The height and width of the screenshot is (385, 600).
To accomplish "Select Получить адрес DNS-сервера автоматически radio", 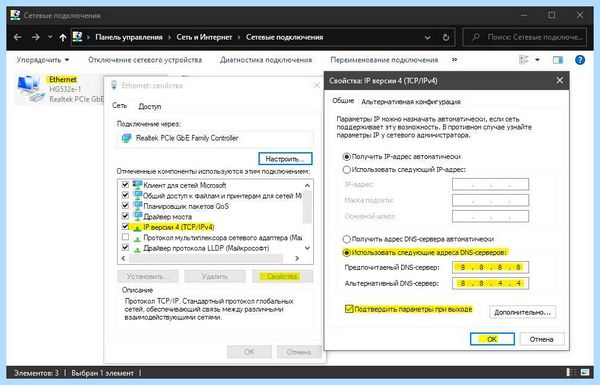I will coord(347,239).
